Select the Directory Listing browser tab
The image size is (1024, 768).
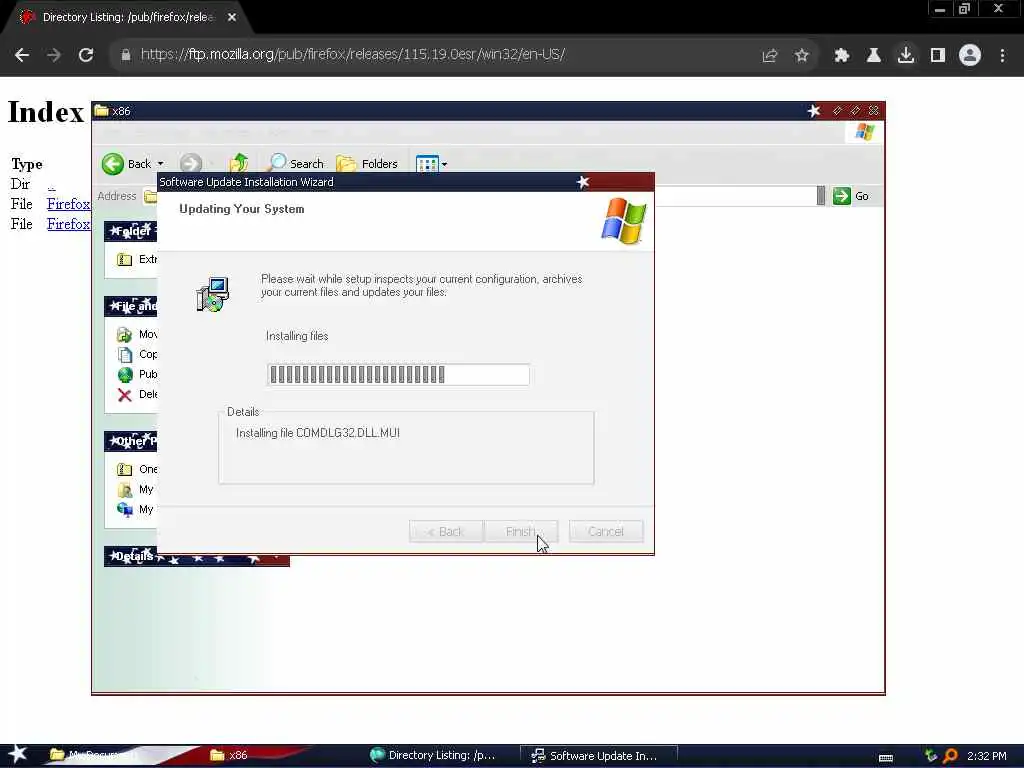coord(128,18)
